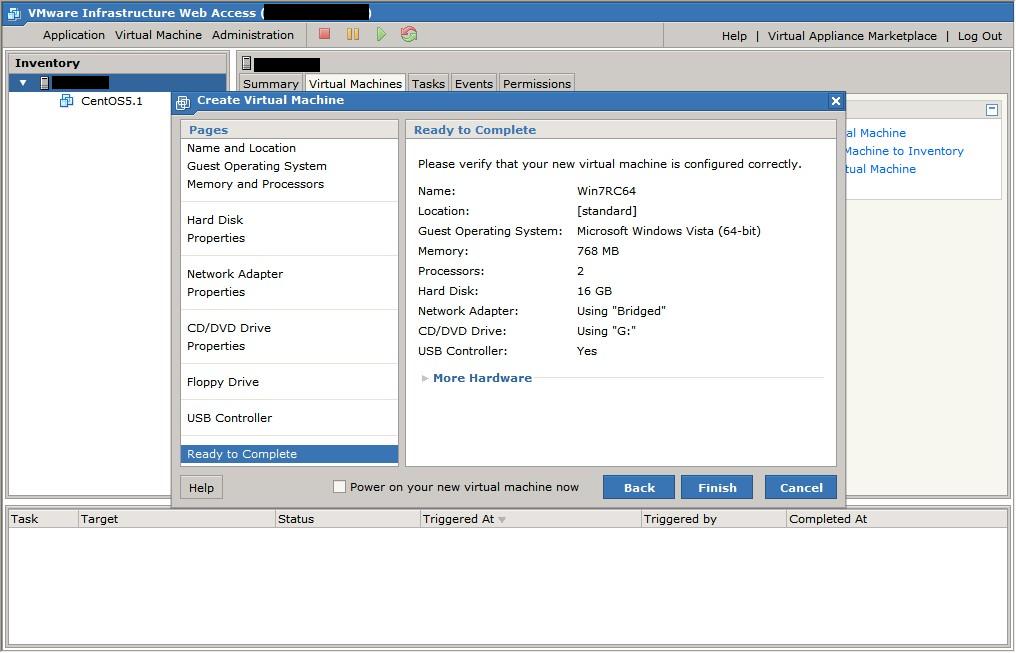Image resolution: width=1016 pixels, height=653 pixels.
Task: Click the Target column header
Action: pos(176,519)
